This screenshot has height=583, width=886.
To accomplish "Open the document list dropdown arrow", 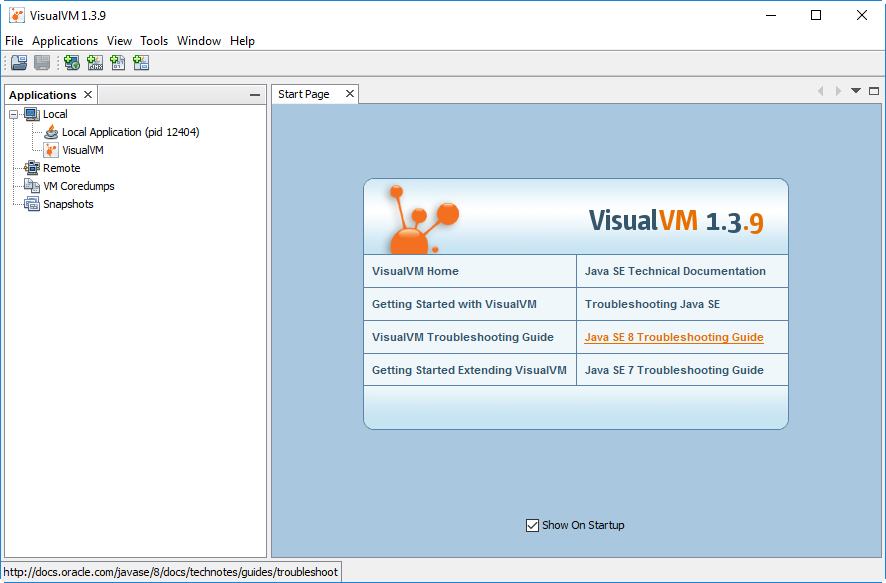I will 856,91.
